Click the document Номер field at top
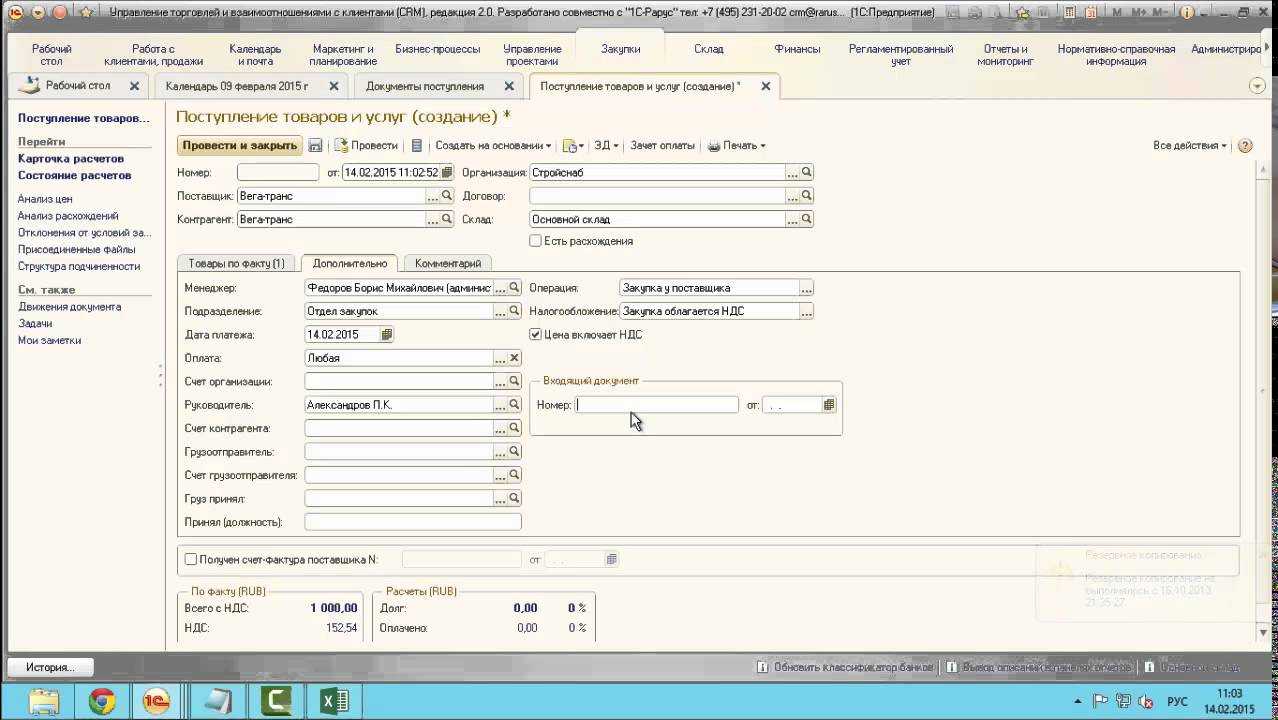 coord(278,173)
